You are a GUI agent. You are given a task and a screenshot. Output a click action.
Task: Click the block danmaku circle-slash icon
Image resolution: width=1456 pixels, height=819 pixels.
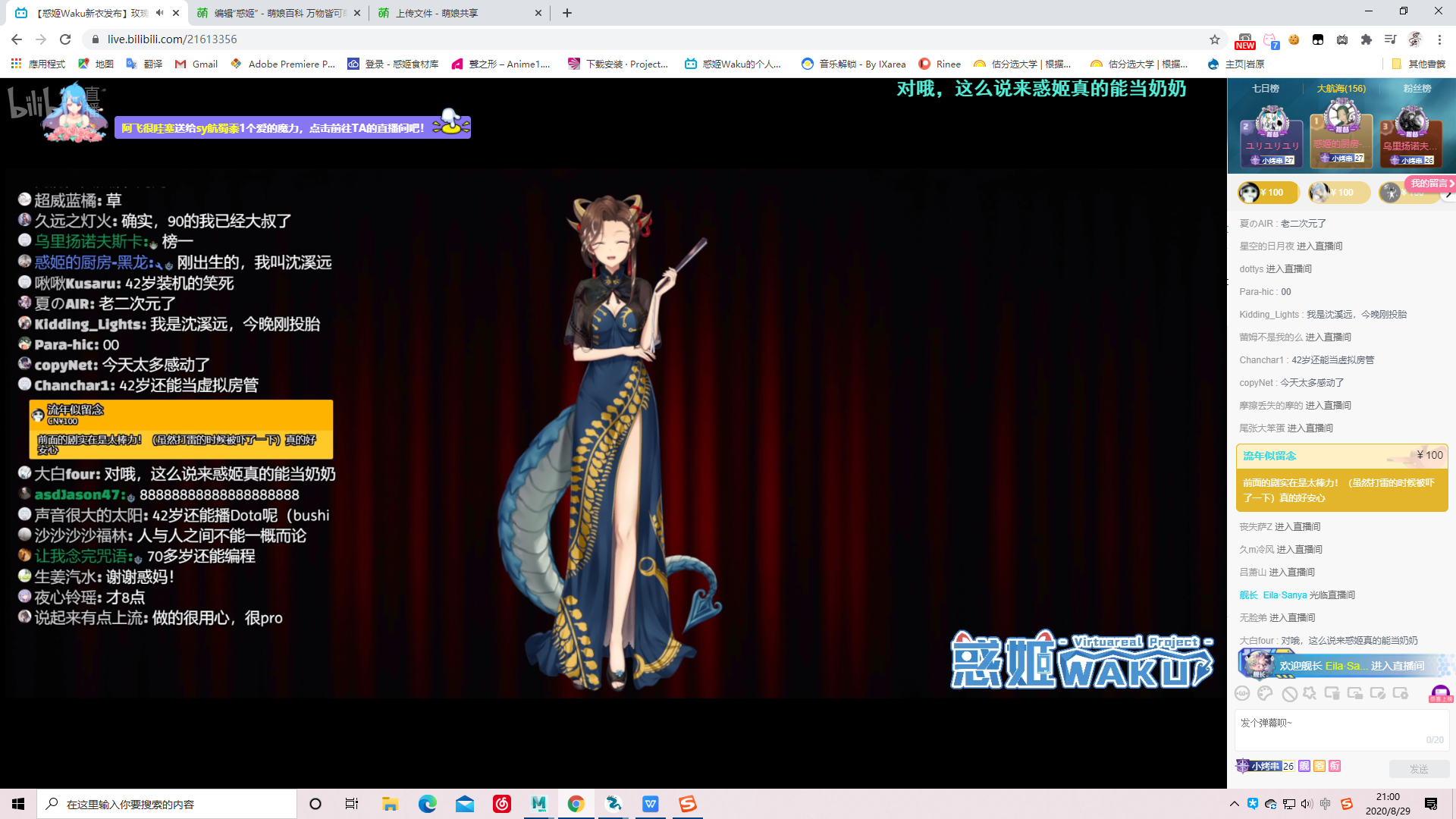[x=1289, y=694]
